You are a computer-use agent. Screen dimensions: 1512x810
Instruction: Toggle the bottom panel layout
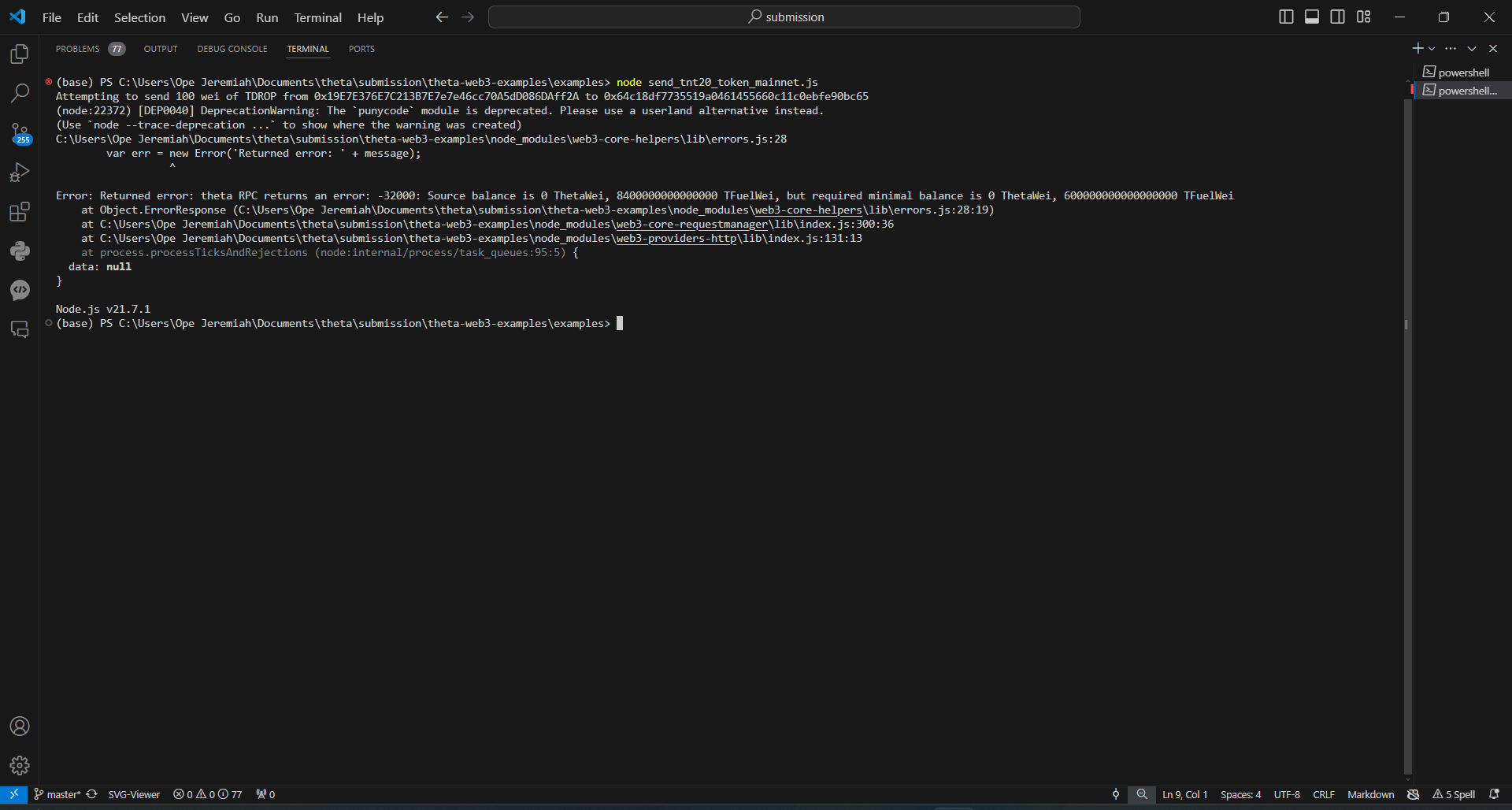[x=1312, y=17]
